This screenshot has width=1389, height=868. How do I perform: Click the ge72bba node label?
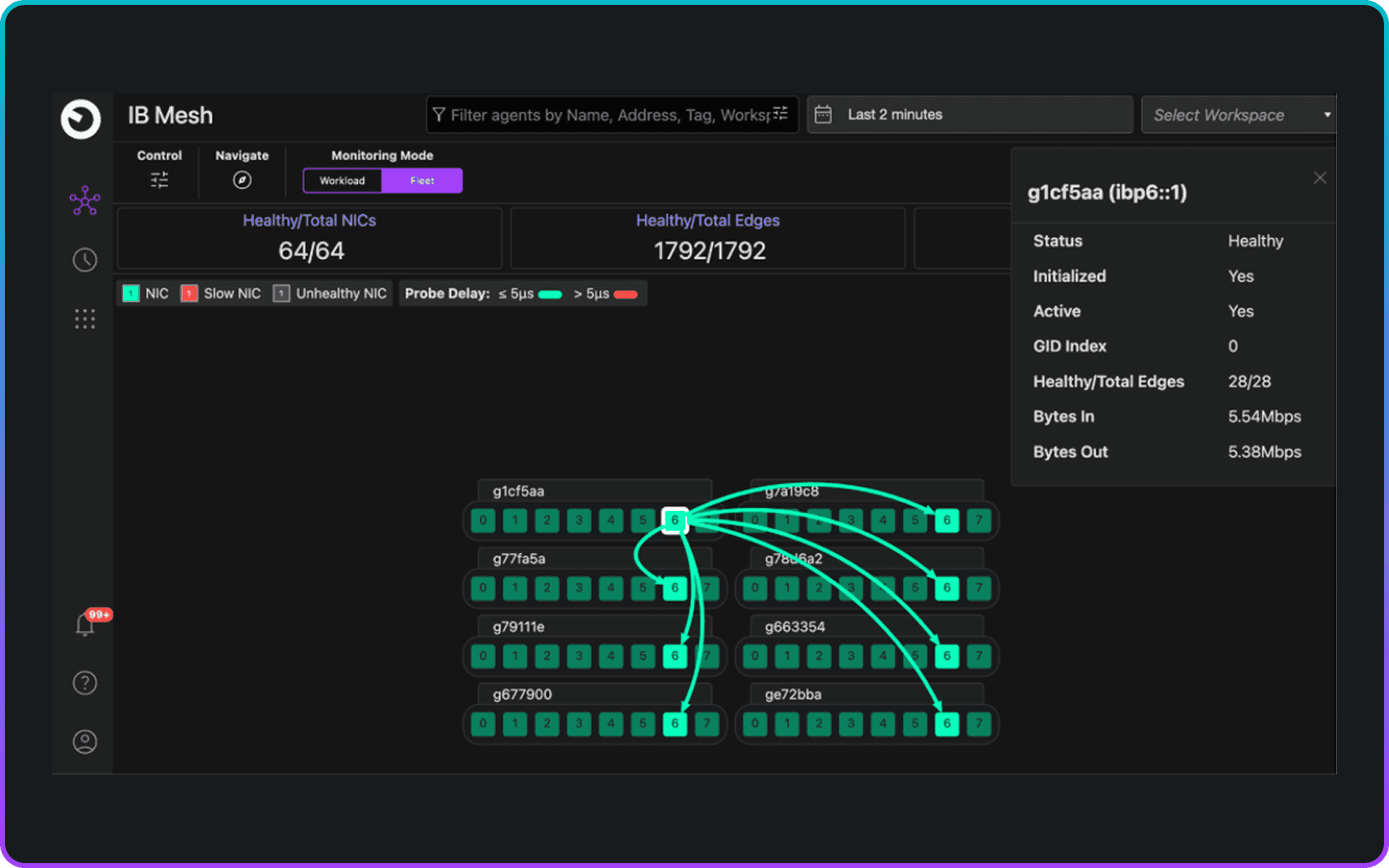(793, 694)
